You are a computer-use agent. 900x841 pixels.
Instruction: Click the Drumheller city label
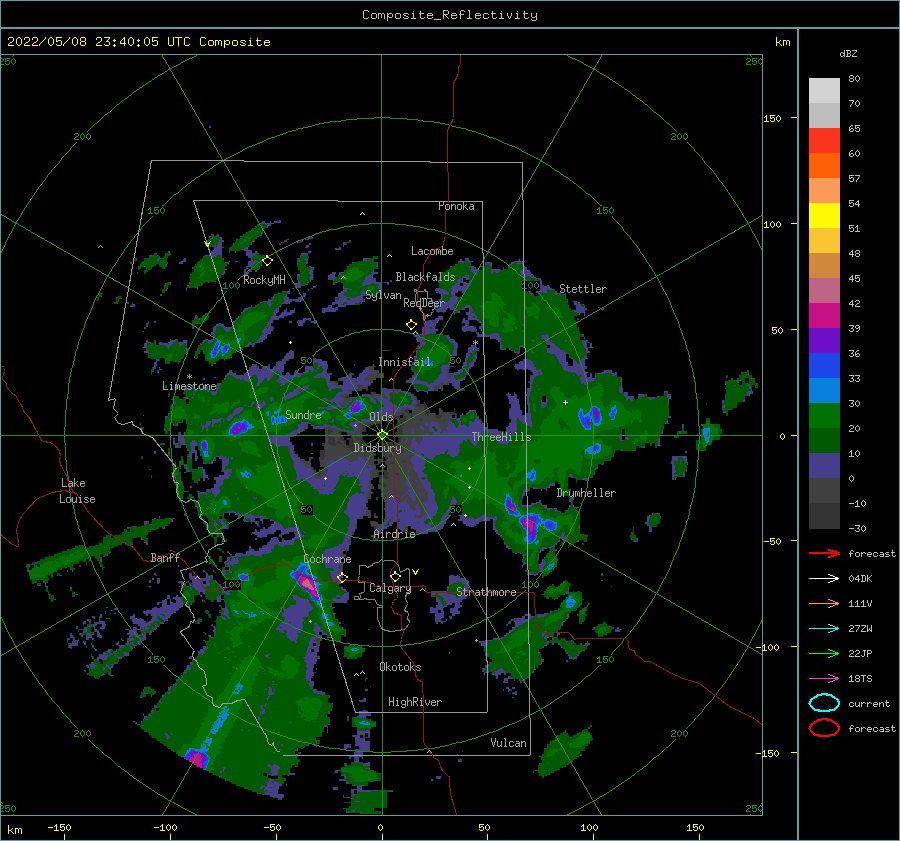586,493
